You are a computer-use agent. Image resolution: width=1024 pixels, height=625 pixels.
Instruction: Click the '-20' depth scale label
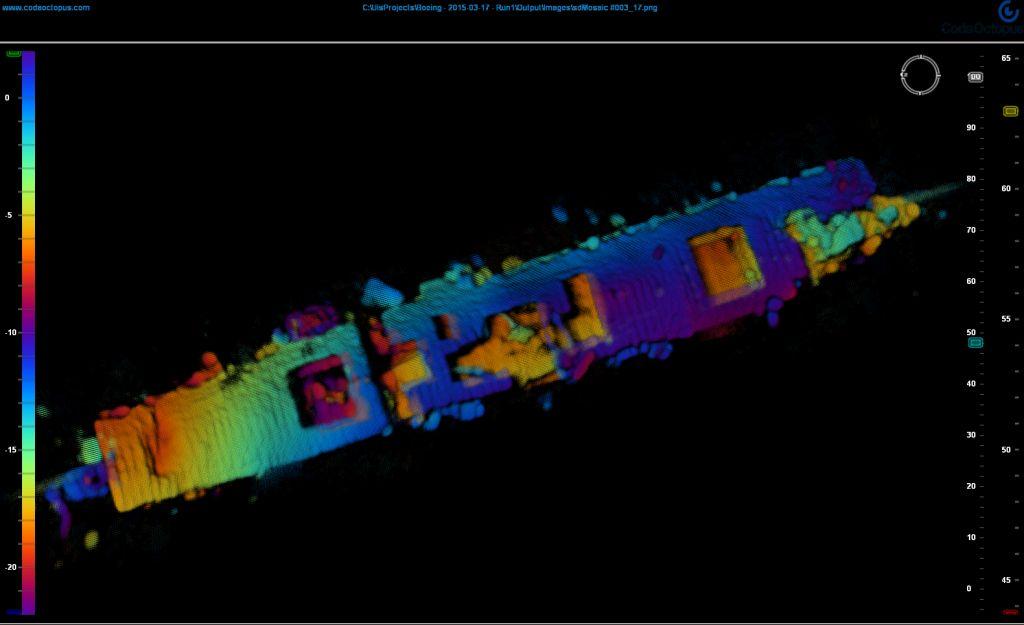pos(10,568)
